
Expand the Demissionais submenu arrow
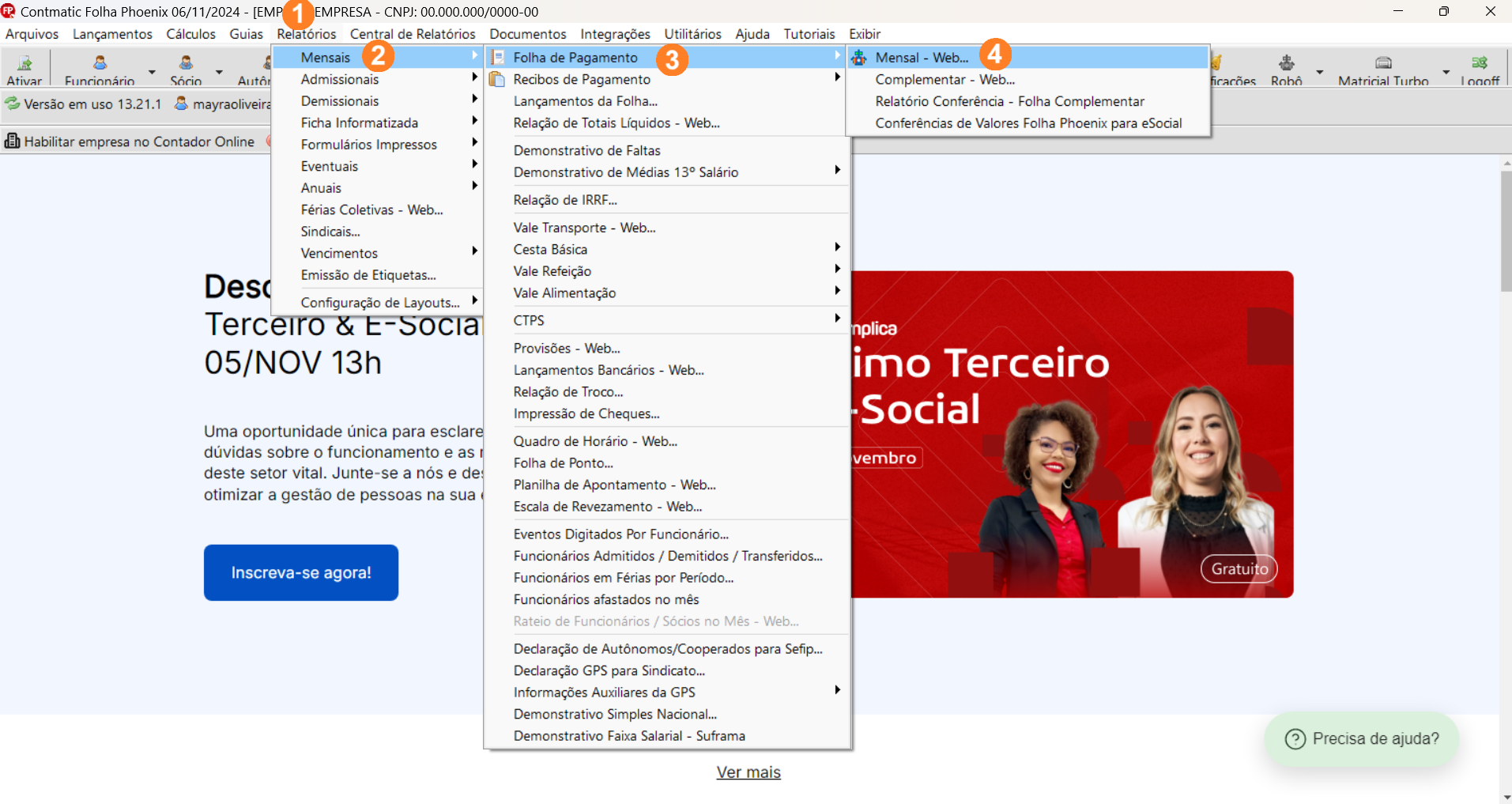pyautogui.click(x=474, y=99)
